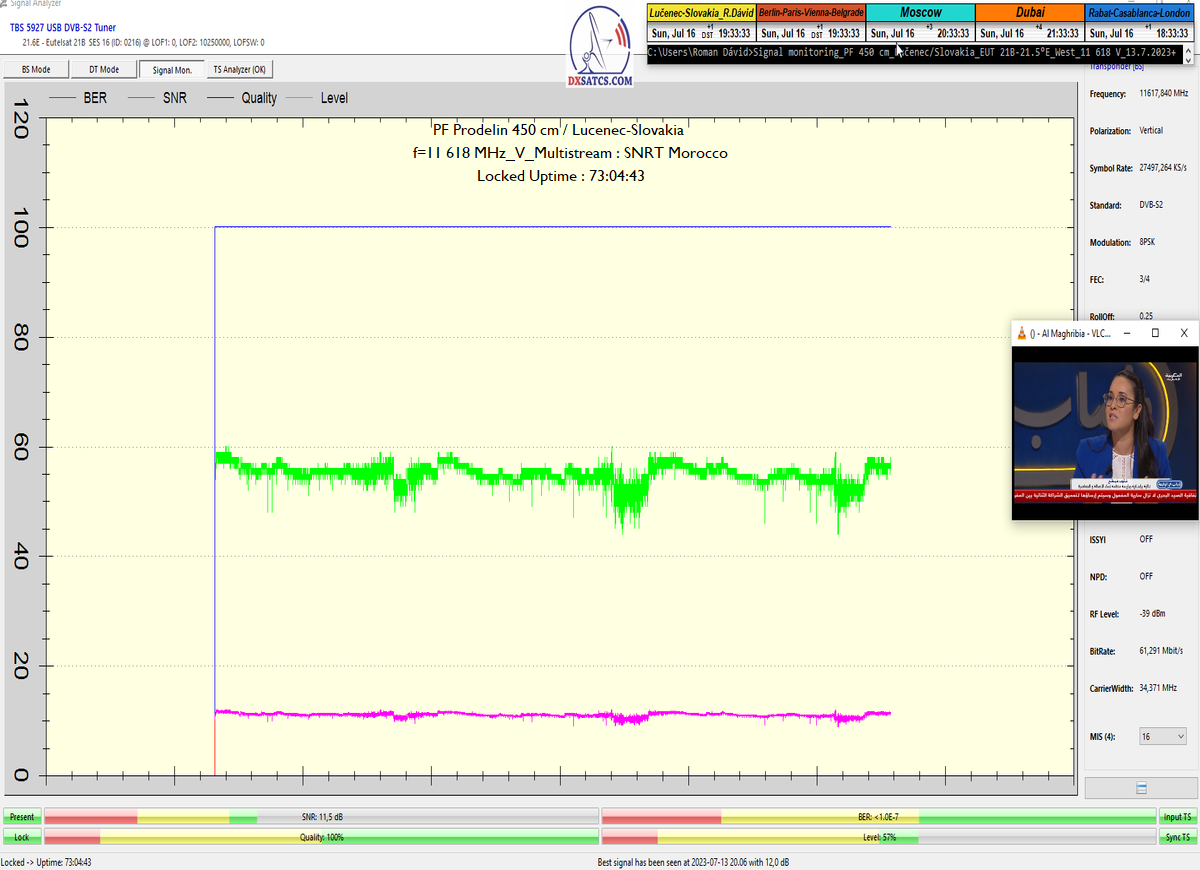Select the Signal Mon. tab
The height and width of the screenshot is (870, 1200).
172,70
